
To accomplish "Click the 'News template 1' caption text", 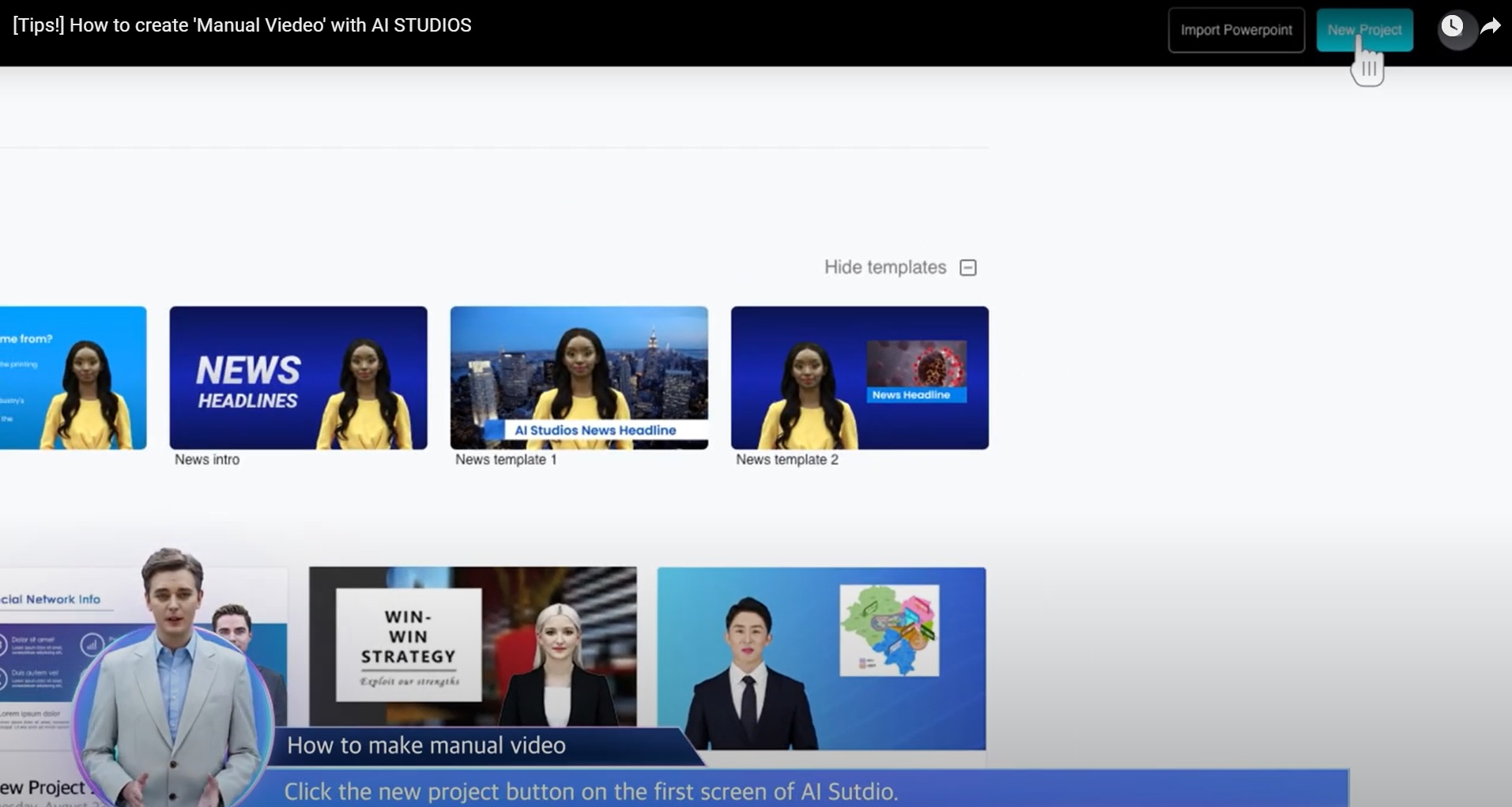I will pos(506,459).
